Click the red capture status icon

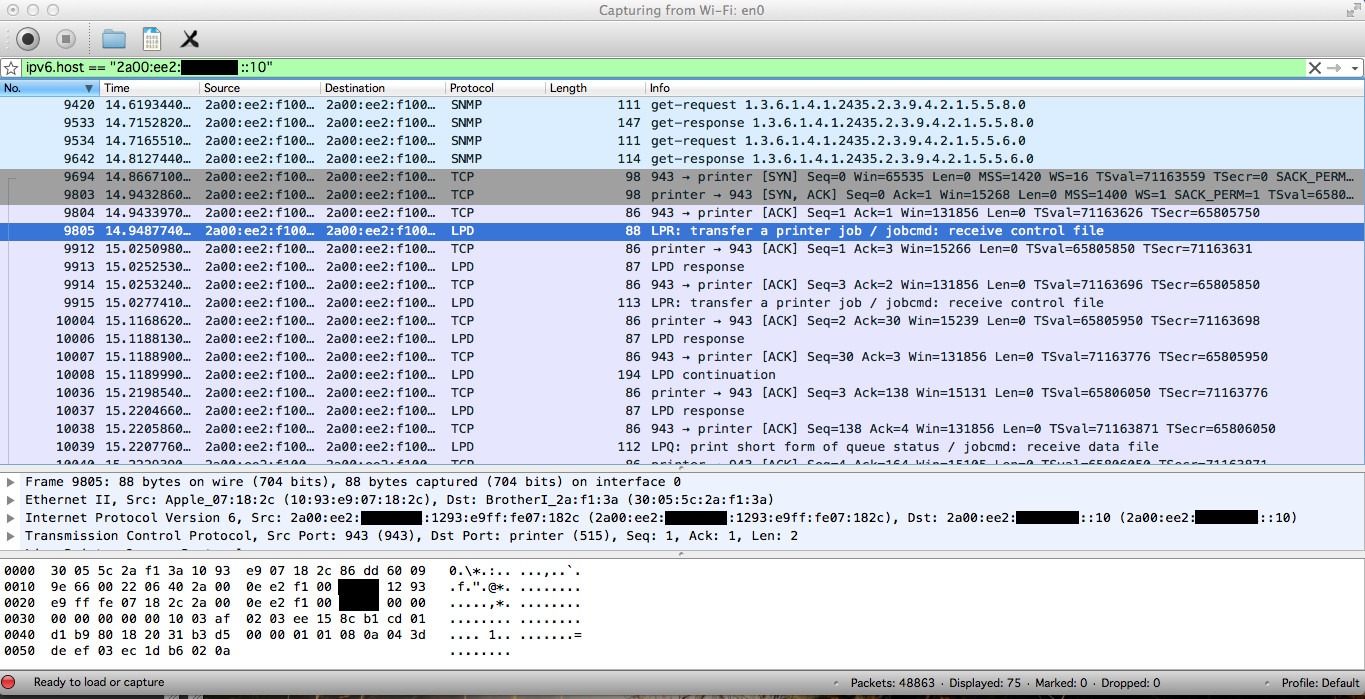click(x=9, y=683)
